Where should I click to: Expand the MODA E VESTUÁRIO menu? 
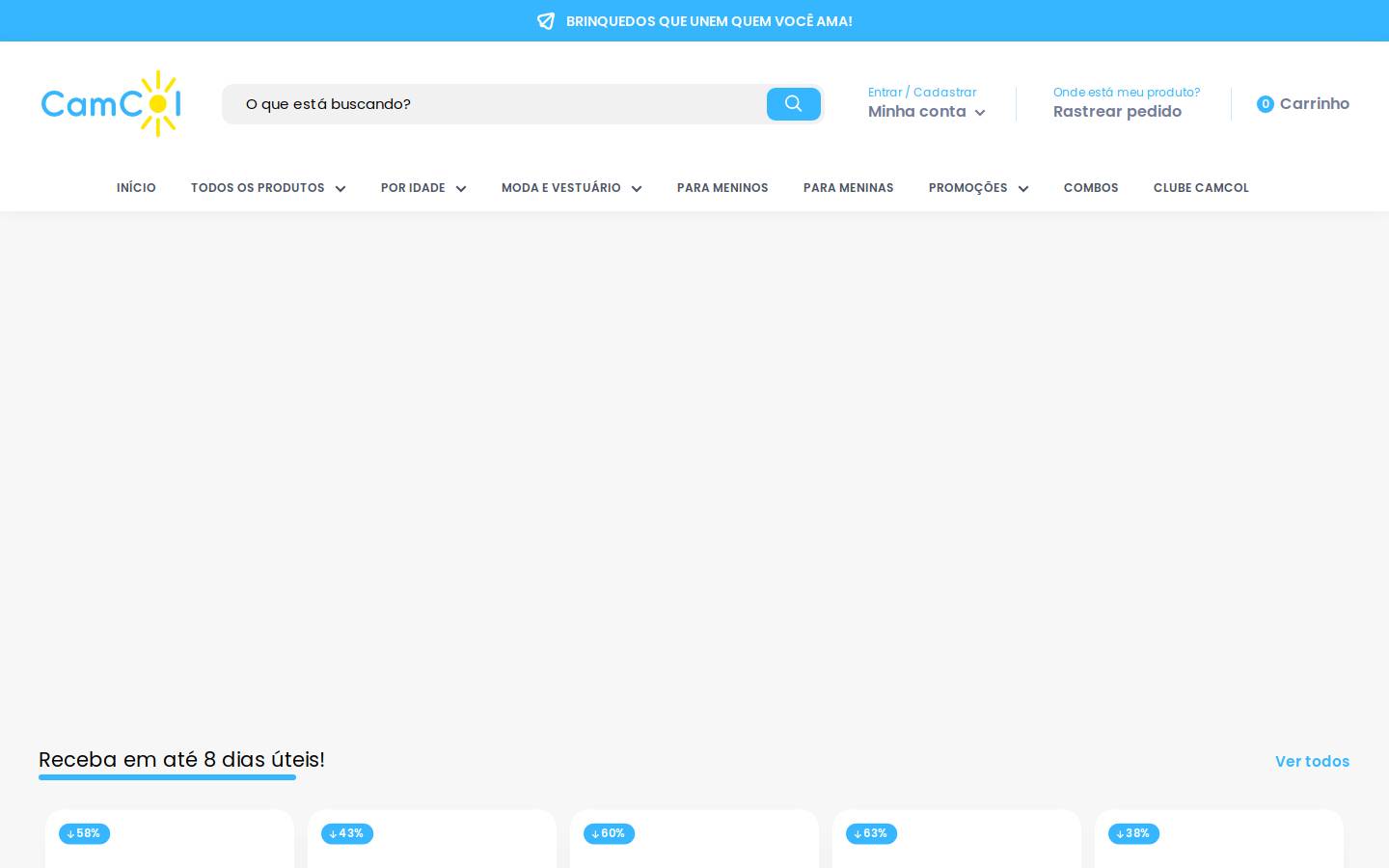coord(572,188)
